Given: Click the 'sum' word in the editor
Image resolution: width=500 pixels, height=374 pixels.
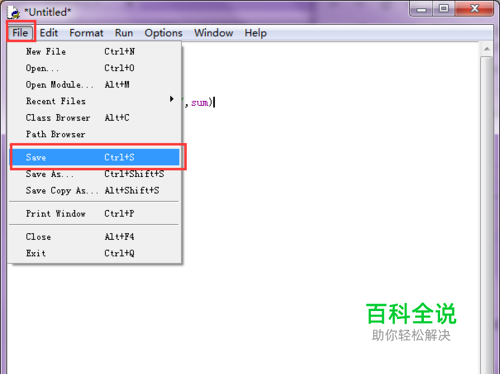Looking at the screenshot, I should click(x=200, y=103).
